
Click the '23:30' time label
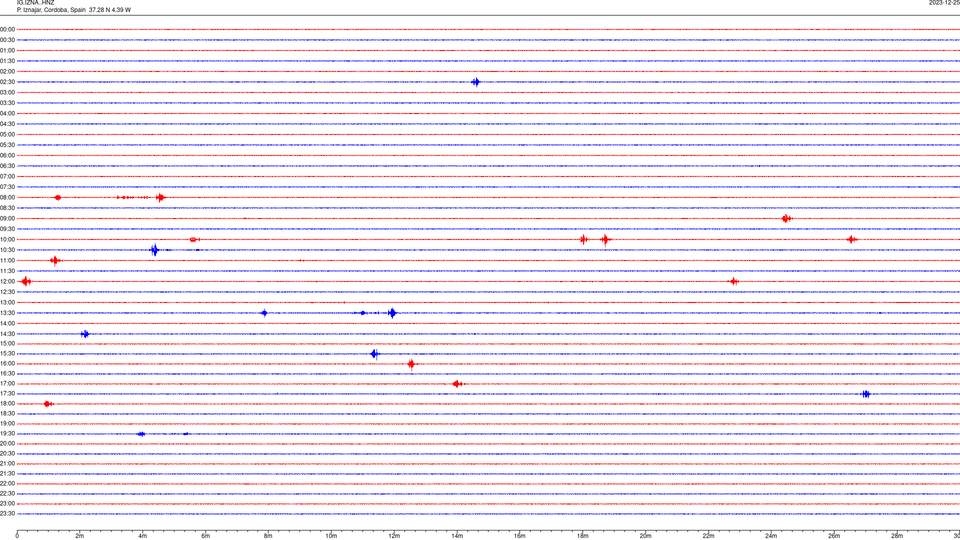pyautogui.click(x=7, y=514)
